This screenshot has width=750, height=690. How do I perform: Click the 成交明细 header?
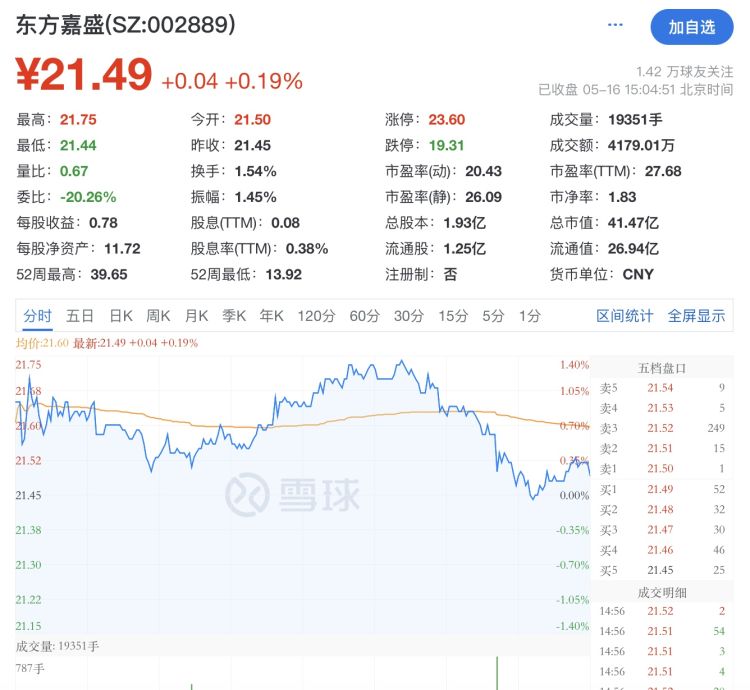(x=662, y=593)
